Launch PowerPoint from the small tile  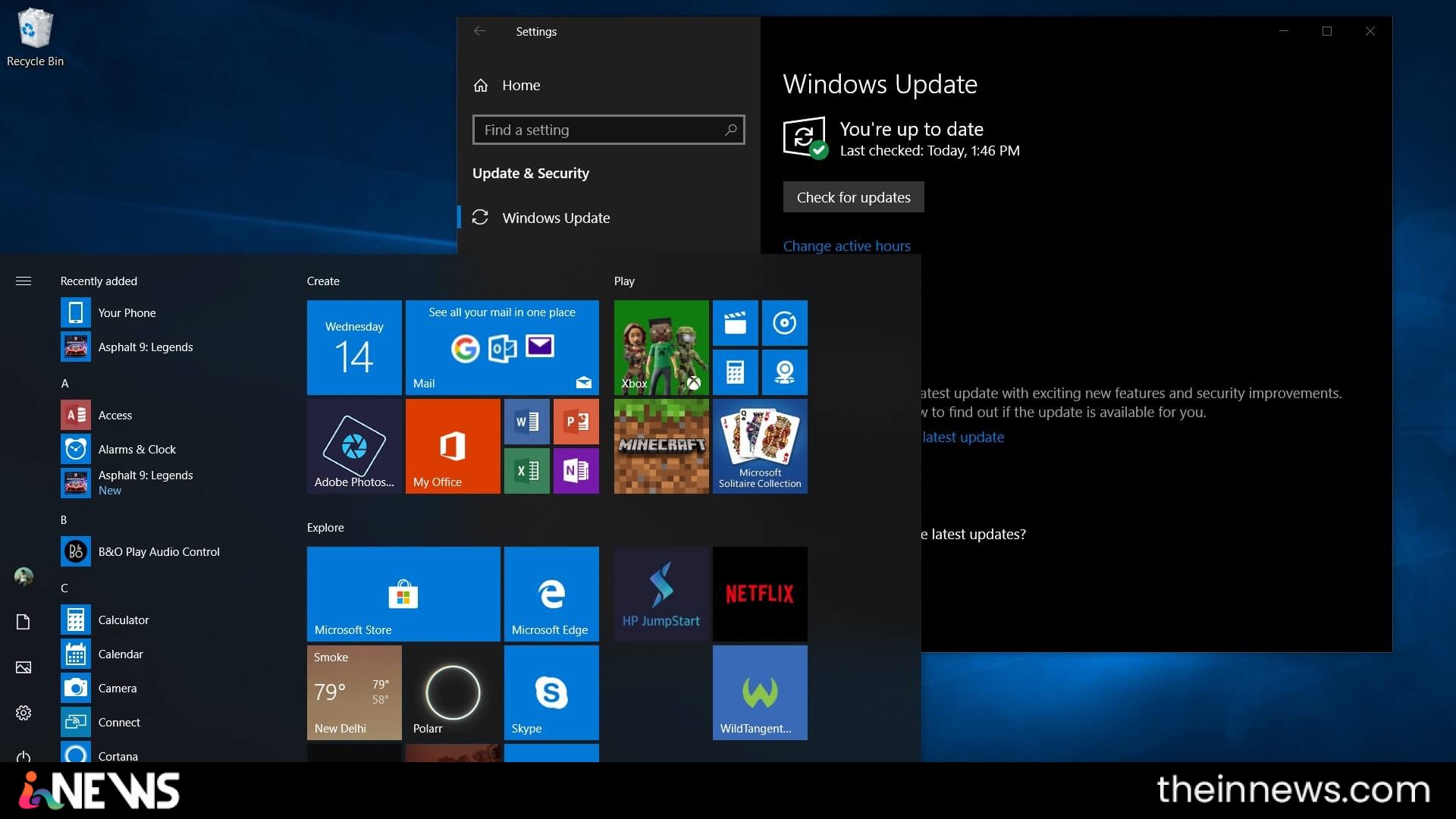click(576, 422)
